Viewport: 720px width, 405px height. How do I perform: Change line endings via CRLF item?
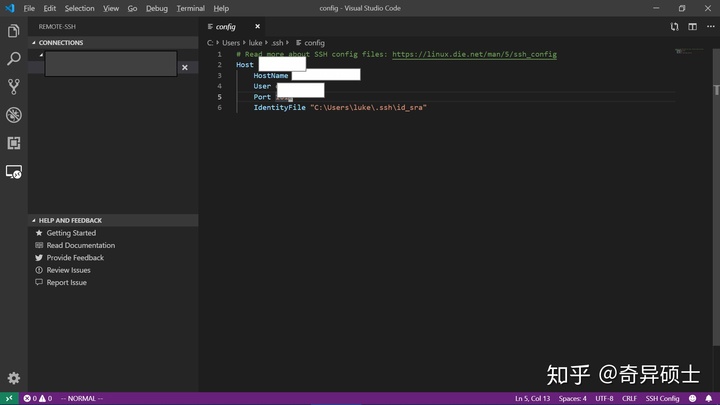629,398
